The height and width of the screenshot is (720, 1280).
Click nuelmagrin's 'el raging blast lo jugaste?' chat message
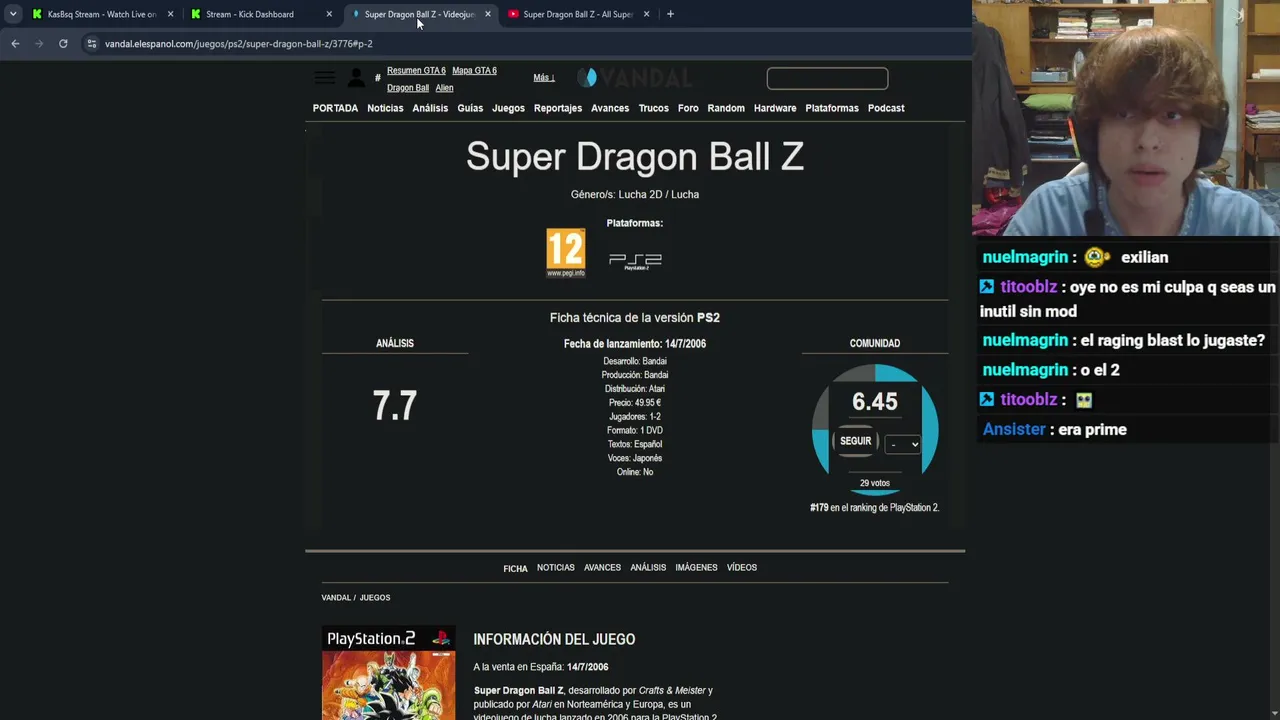(1124, 341)
